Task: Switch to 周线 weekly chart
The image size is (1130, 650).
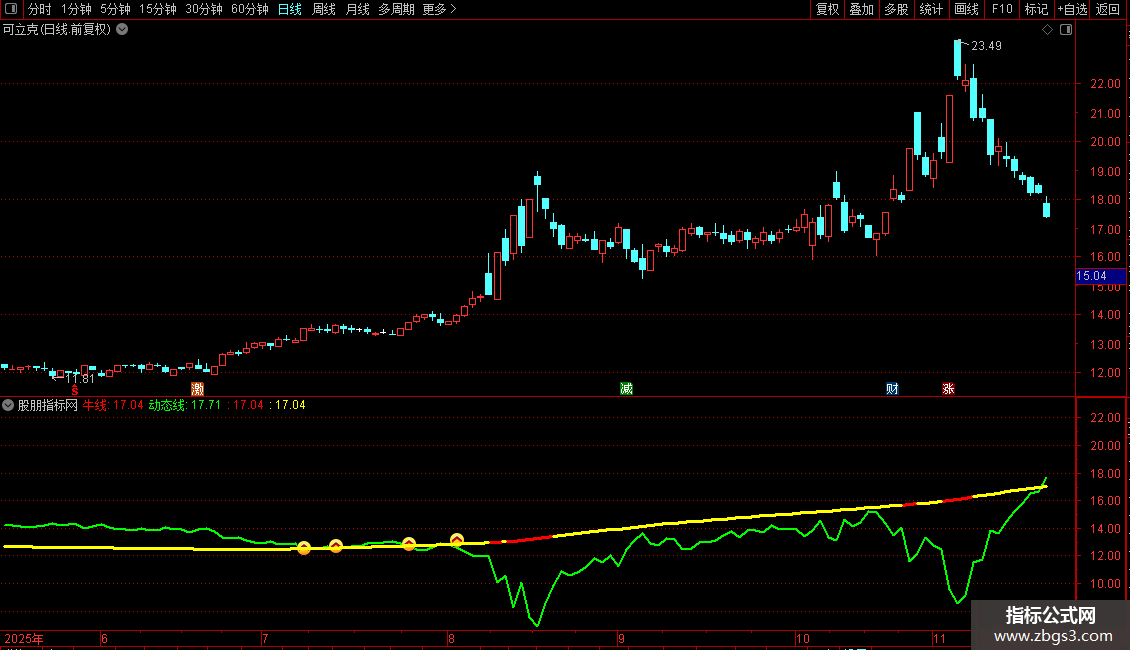Action: [x=324, y=9]
